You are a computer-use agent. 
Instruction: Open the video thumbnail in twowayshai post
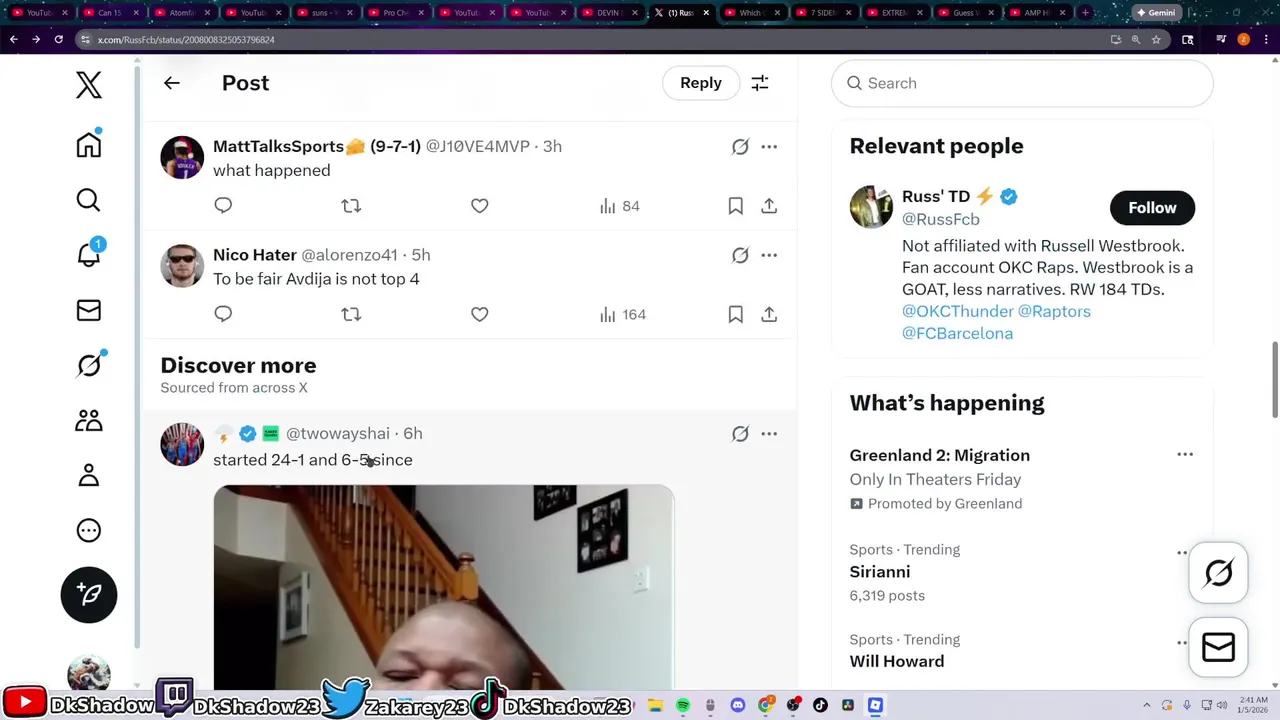[x=443, y=587]
